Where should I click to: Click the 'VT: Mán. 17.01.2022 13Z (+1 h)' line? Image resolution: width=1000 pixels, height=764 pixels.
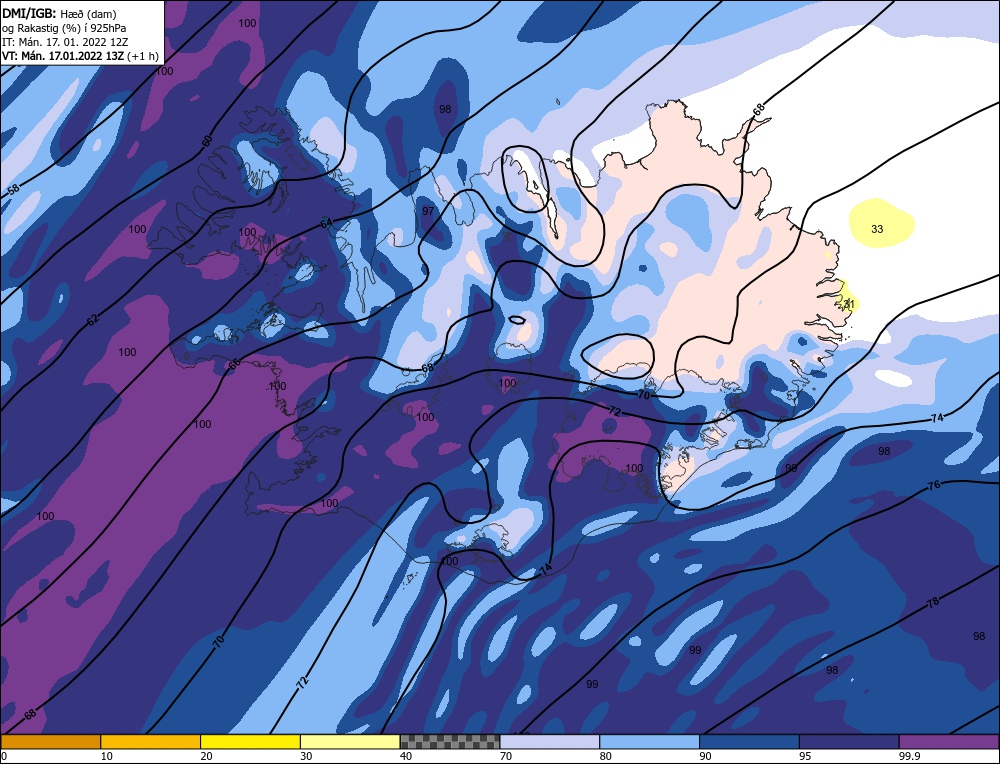pyautogui.click(x=80, y=56)
